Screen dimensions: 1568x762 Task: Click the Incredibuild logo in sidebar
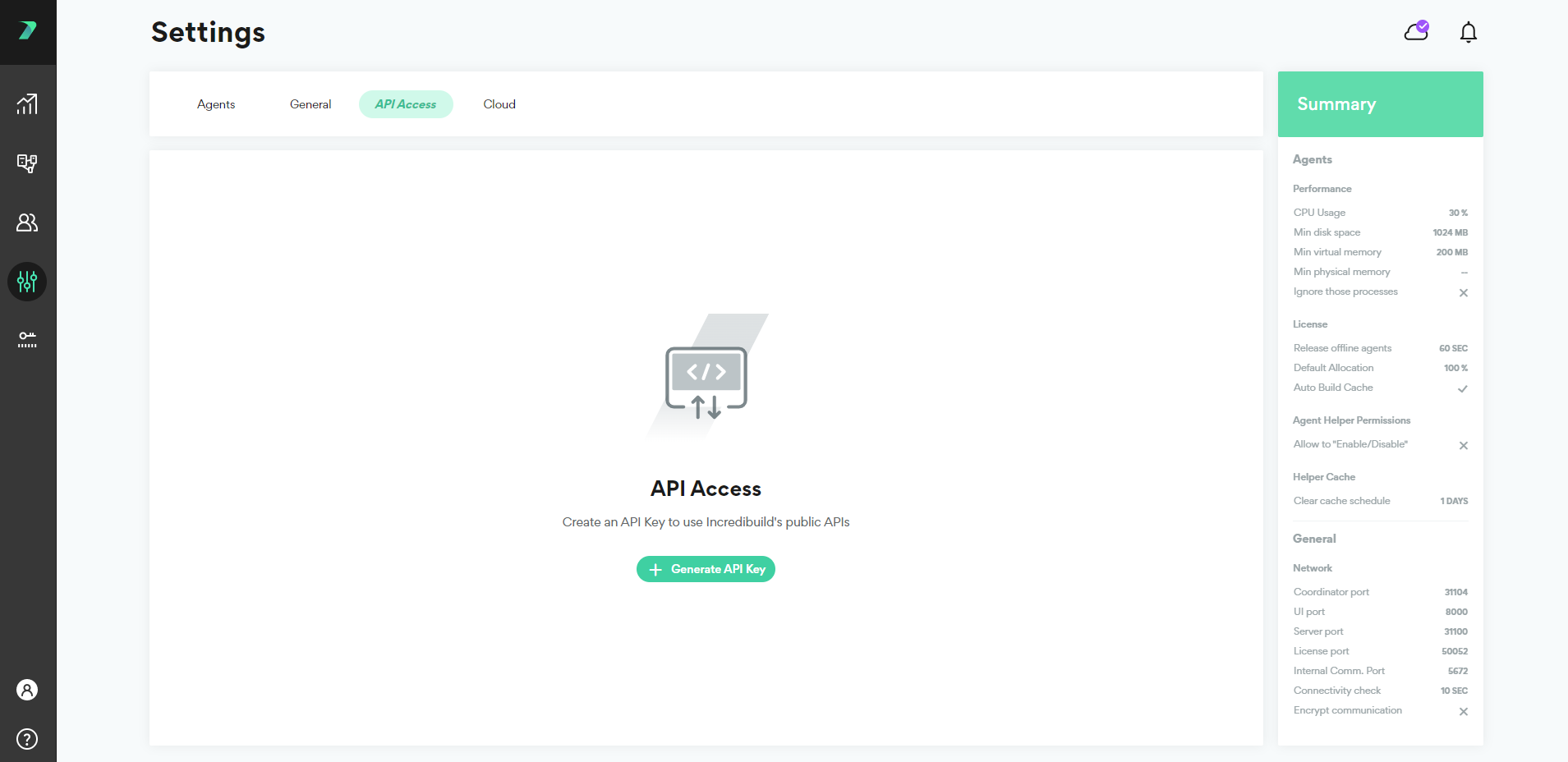27,31
